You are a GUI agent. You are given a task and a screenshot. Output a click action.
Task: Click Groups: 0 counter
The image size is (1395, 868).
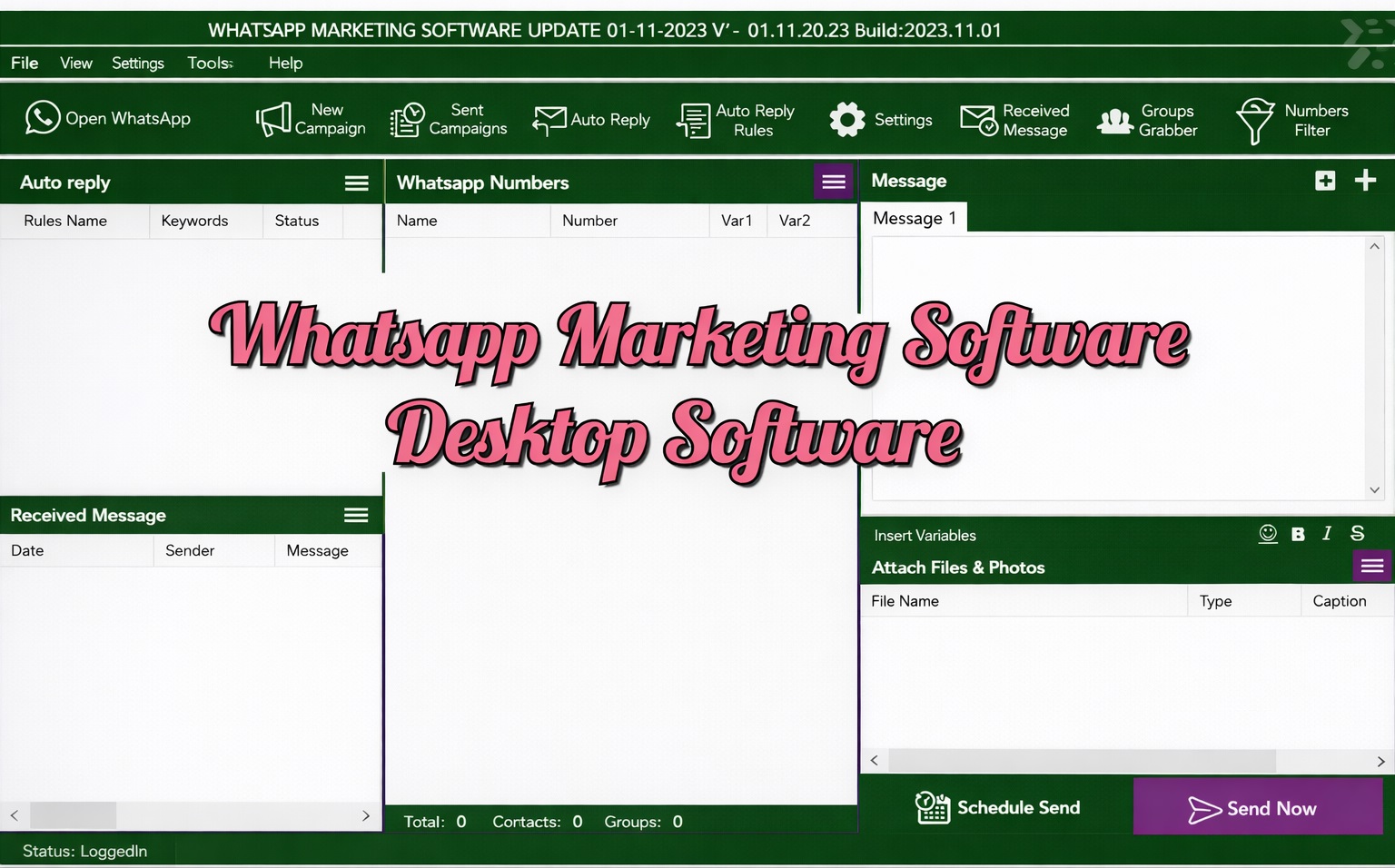[x=644, y=822]
